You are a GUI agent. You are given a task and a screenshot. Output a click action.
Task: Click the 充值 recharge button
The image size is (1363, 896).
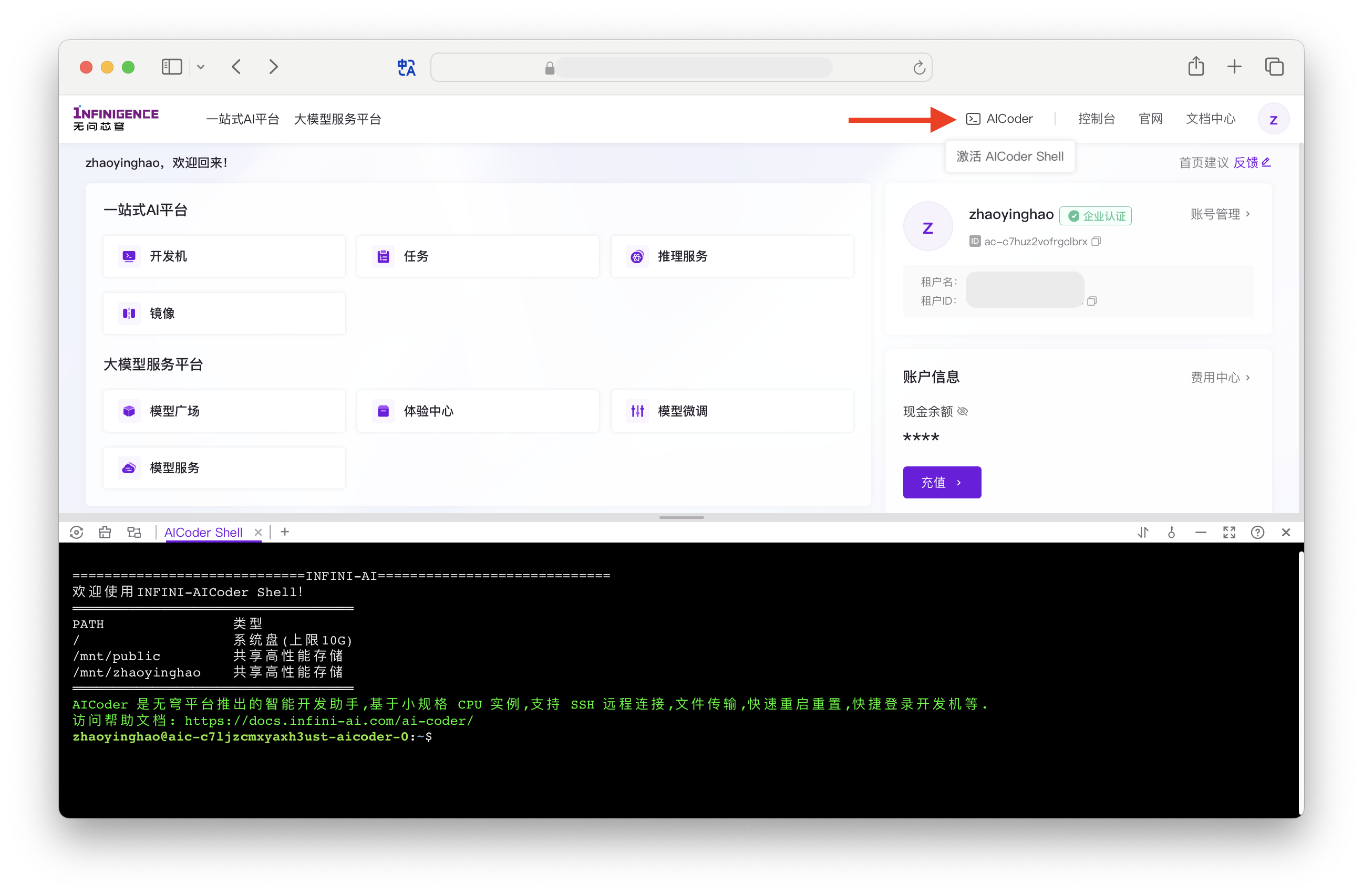(x=942, y=483)
